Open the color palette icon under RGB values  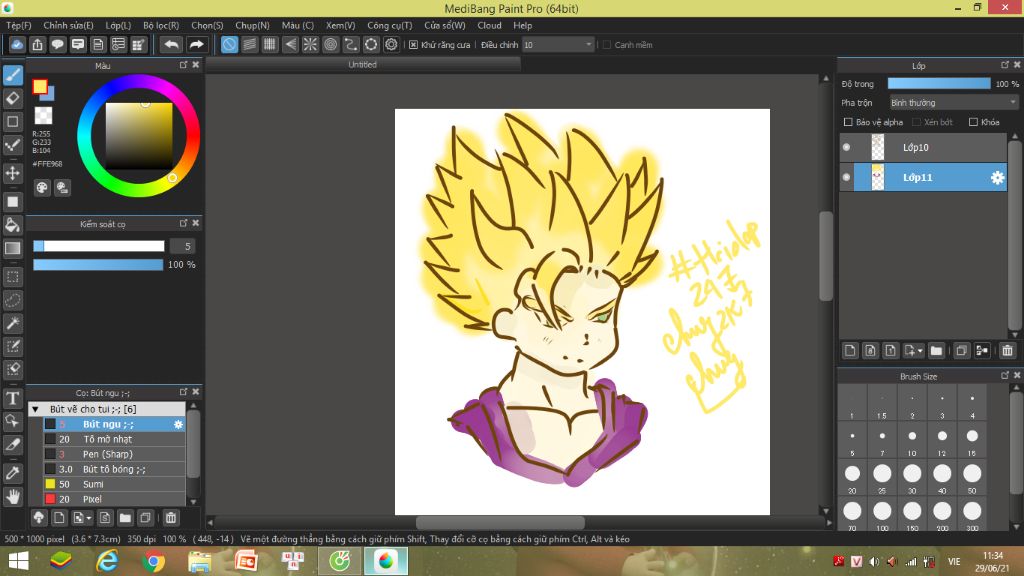[x=42, y=188]
